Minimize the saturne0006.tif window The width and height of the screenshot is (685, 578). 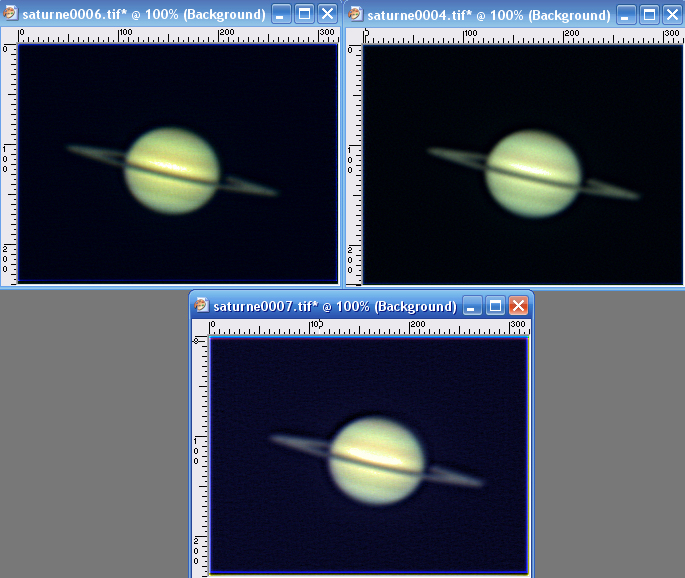point(281,14)
